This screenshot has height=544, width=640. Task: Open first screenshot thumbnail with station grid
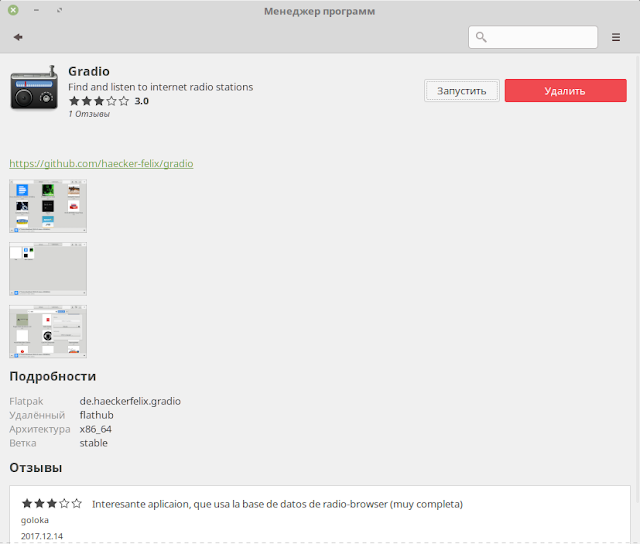[48, 206]
